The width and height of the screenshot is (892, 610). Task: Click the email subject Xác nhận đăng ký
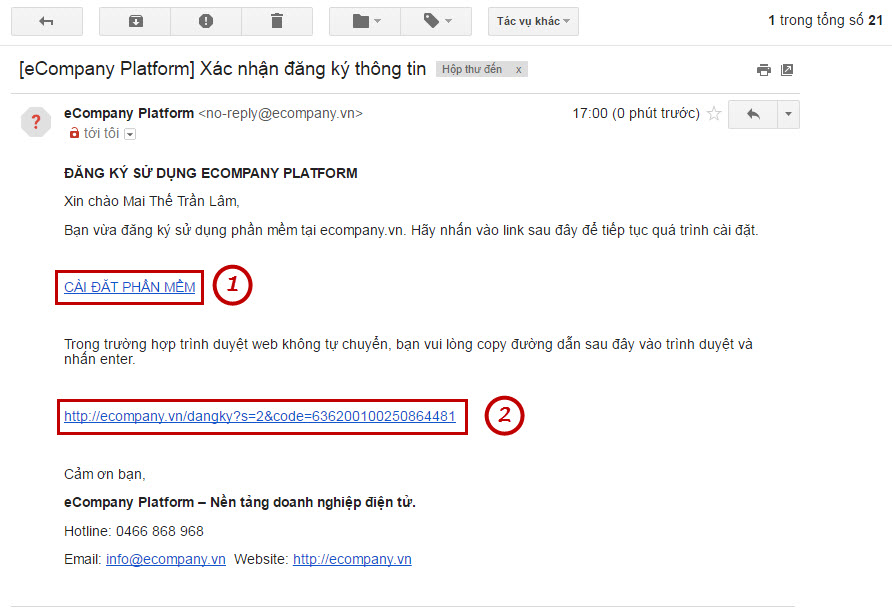click(x=222, y=69)
